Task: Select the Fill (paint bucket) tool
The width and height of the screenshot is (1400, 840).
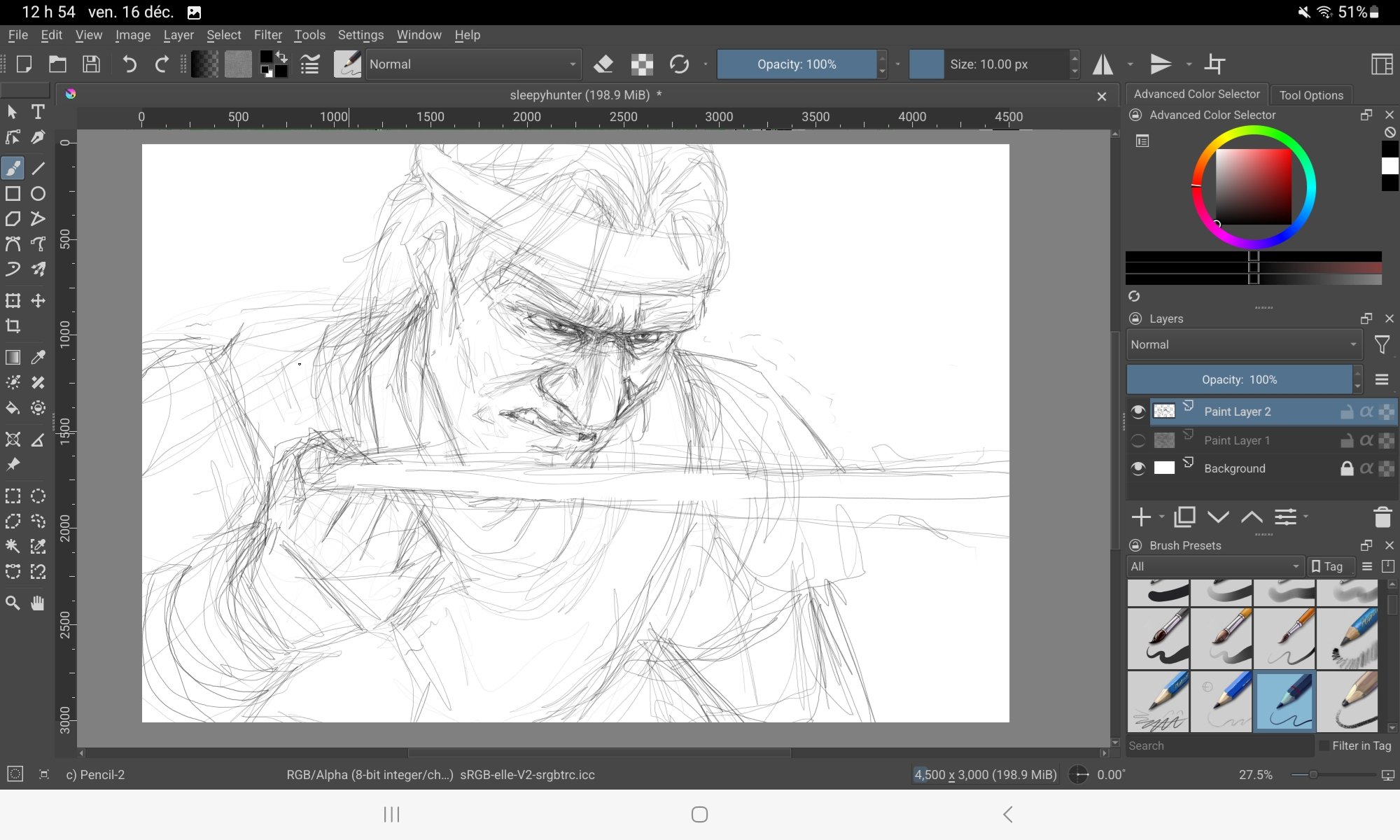Action: click(x=13, y=408)
